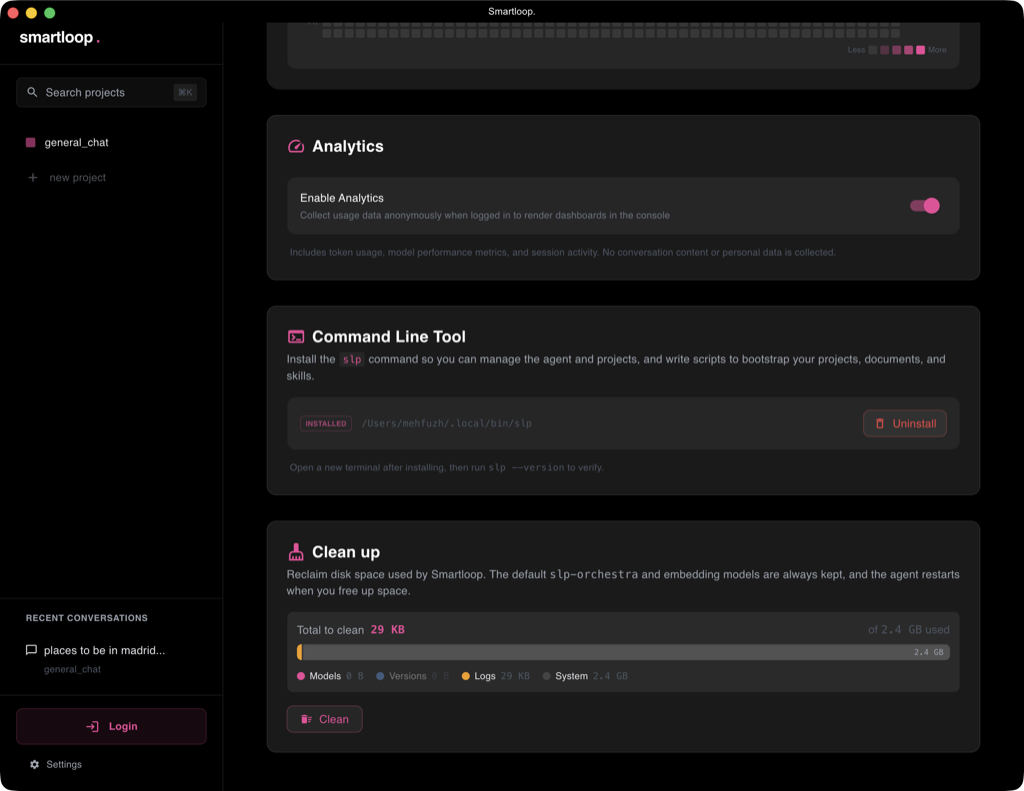The height and width of the screenshot is (791, 1024).
Task: Click the smartloop logo
Action: point(59,38)
